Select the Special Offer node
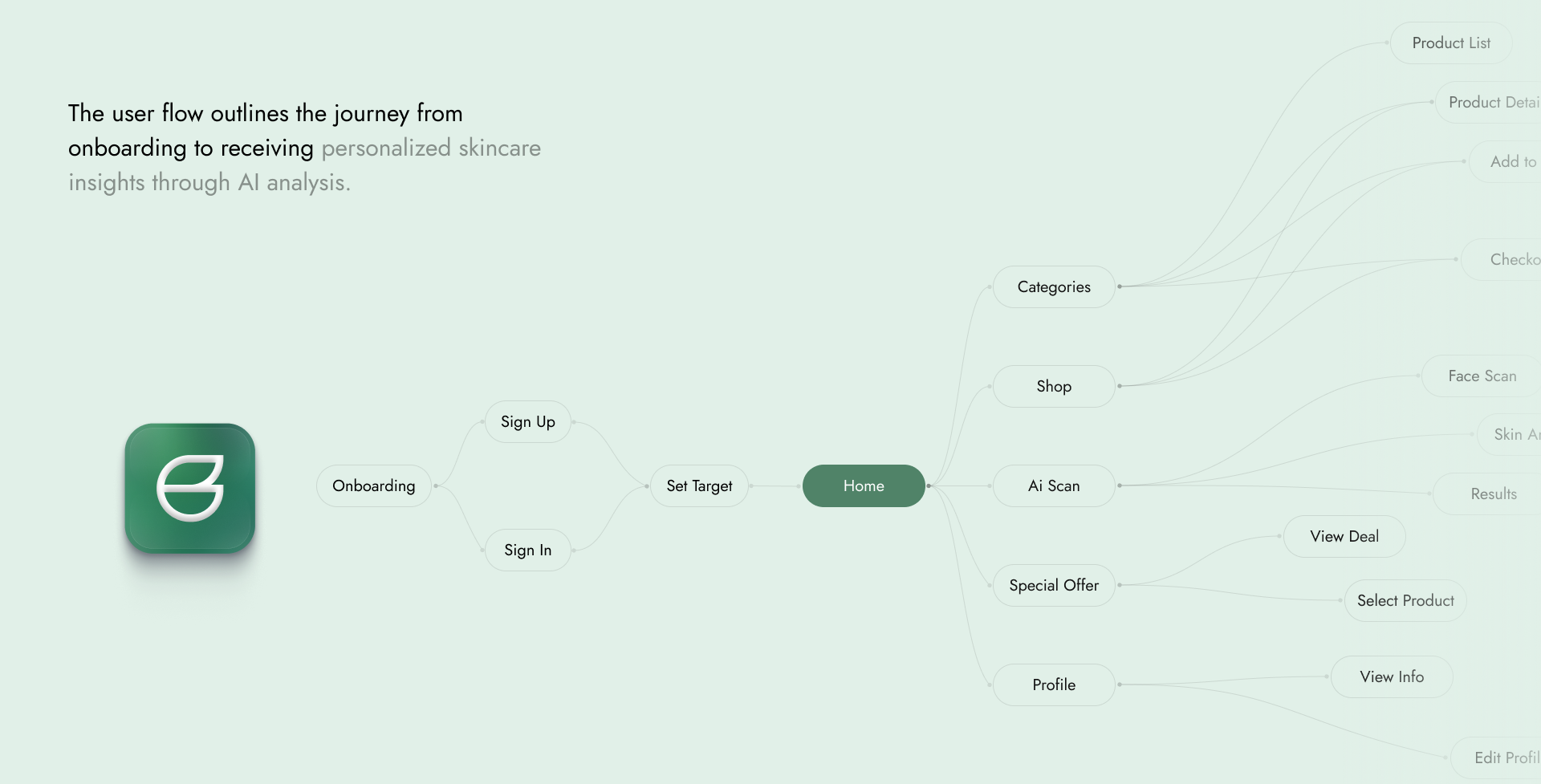 point(1054,585)
